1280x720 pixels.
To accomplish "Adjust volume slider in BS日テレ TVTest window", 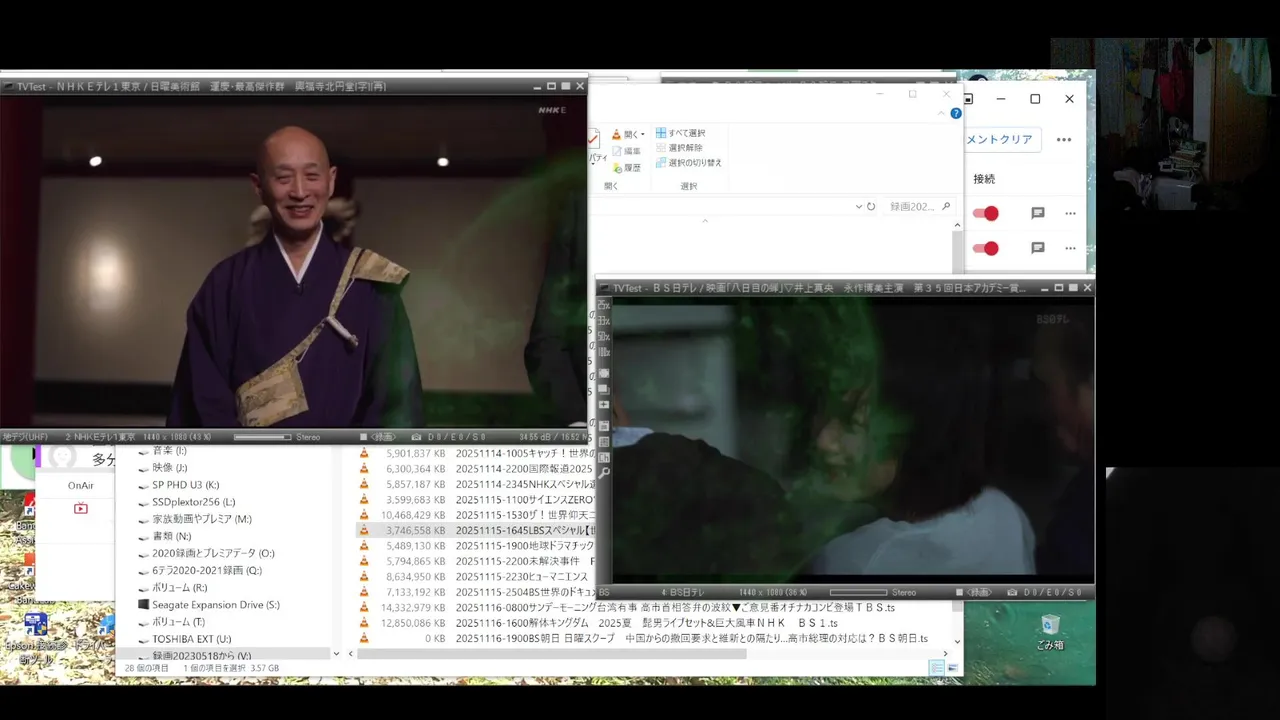I will point(859,592).
